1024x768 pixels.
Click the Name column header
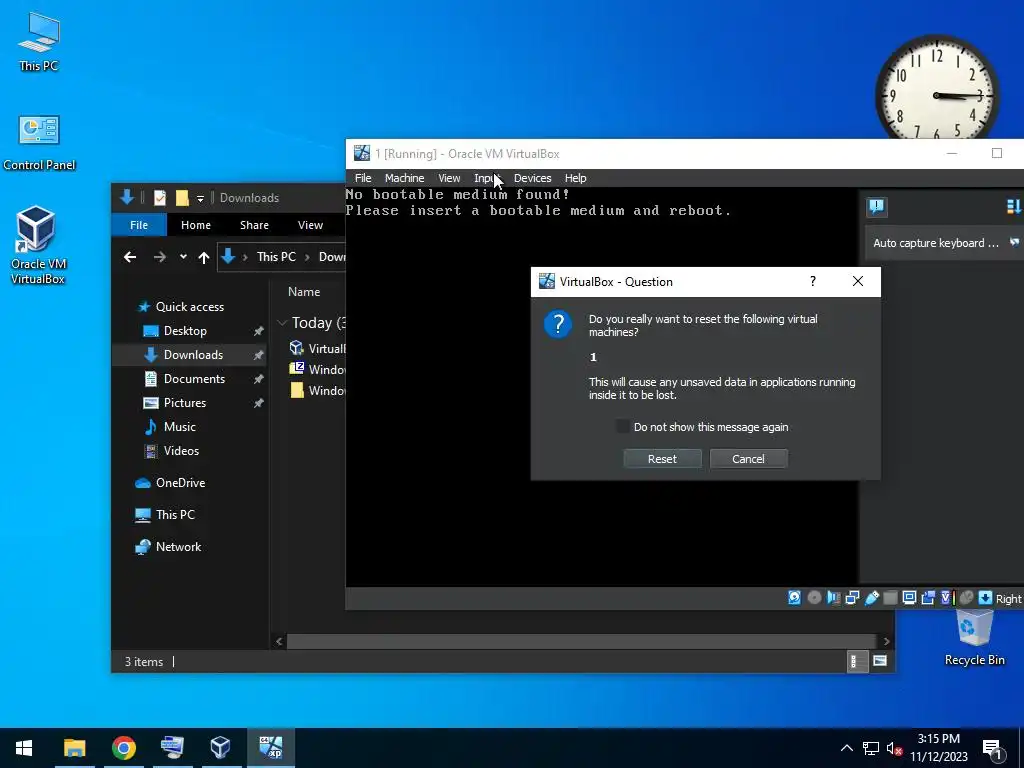pyautogui.click(x=304, y=292)
